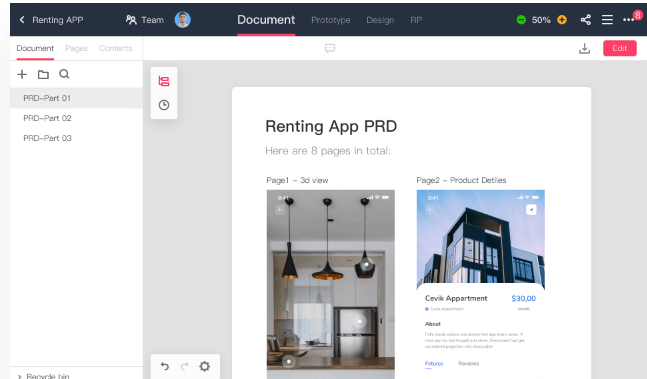Open PRD-Part 01 document
The image size is (647, 379).
coord(76,98)
